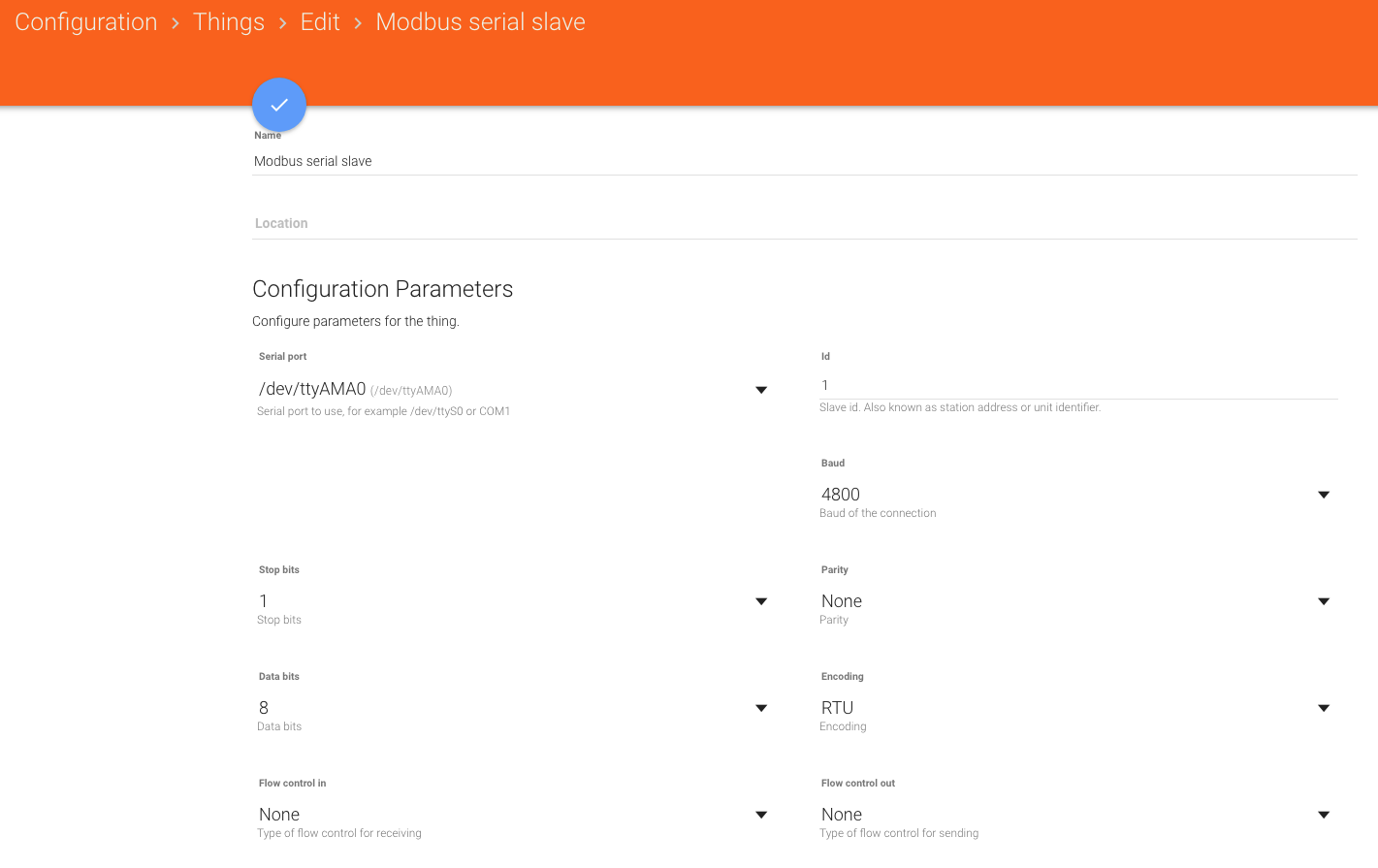The height and width of the screenshot is (868, 1378).
Task: Click the /dev/ttyAMA0 serial port value
Action: click(x=312, y=389)
